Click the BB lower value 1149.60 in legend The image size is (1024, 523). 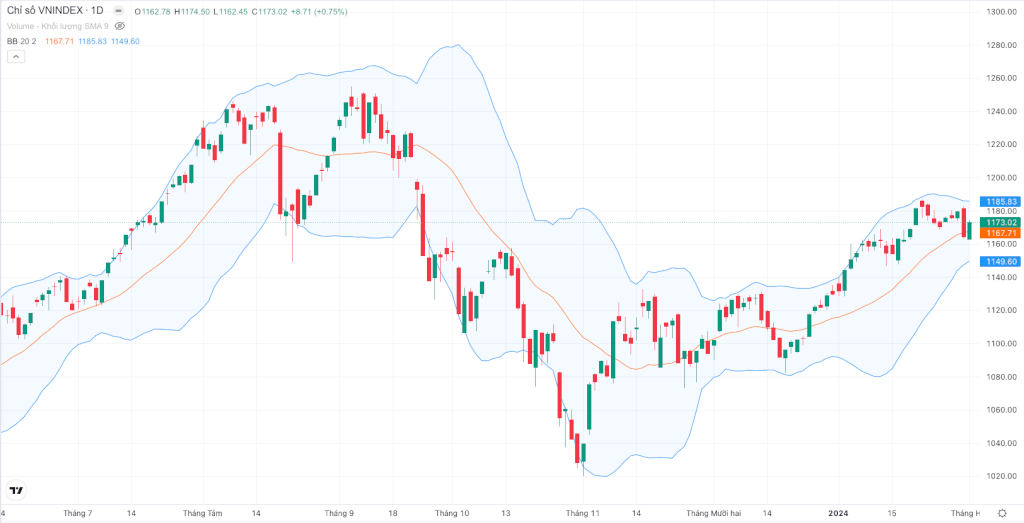[x=126, y=41]
